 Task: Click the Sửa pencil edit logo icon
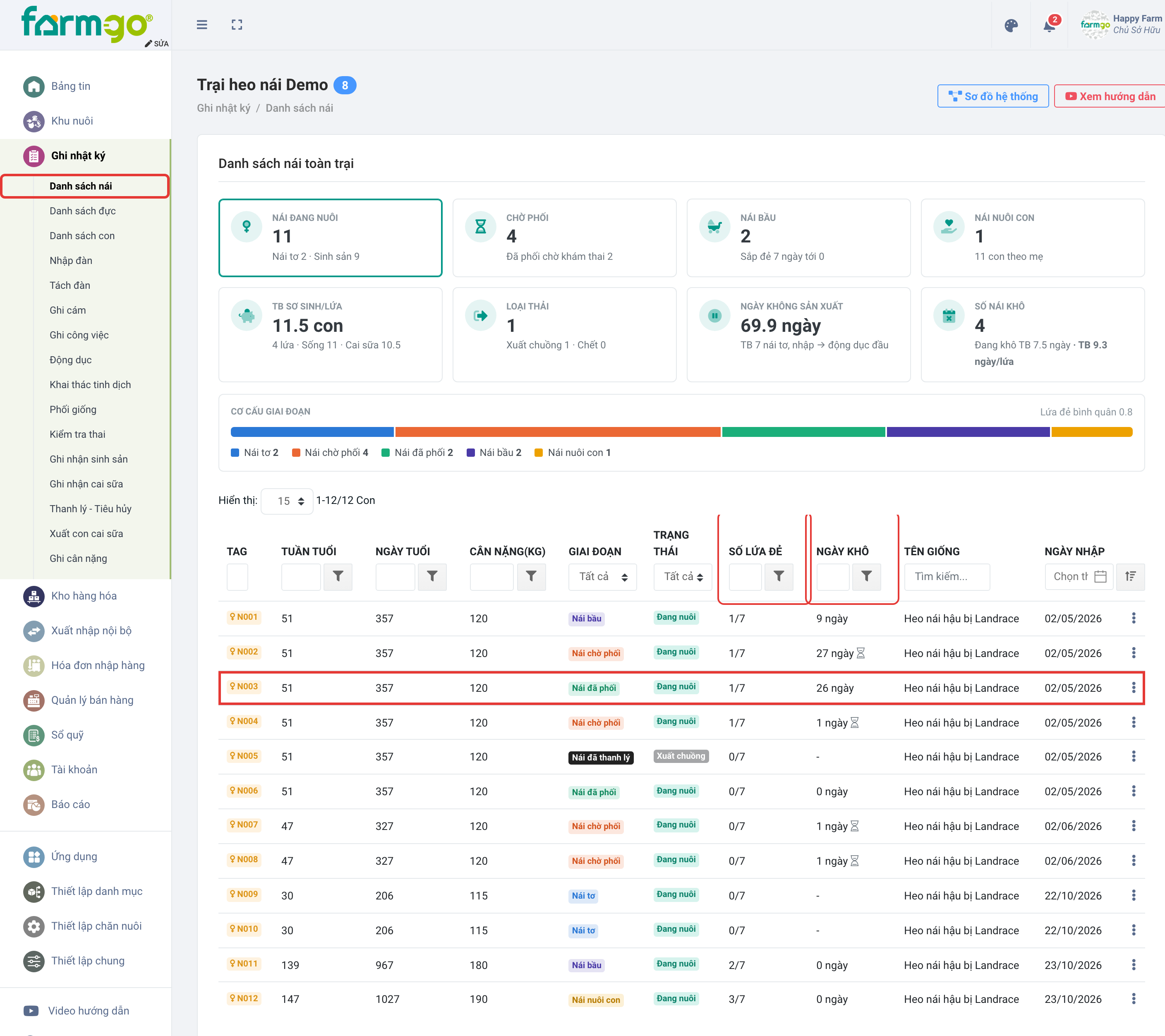[x=157, y=44]
